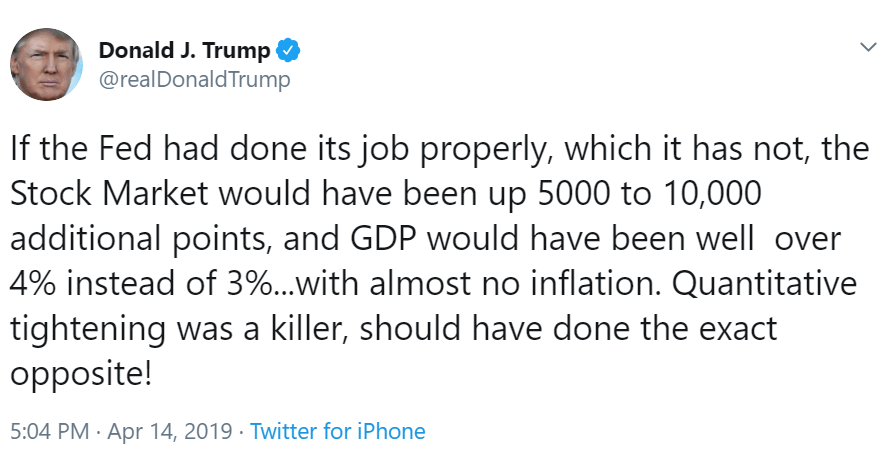Click the word "opposite!" ending the tweet
Viewport: 887px width, 453px height.
tap(82, 376)
